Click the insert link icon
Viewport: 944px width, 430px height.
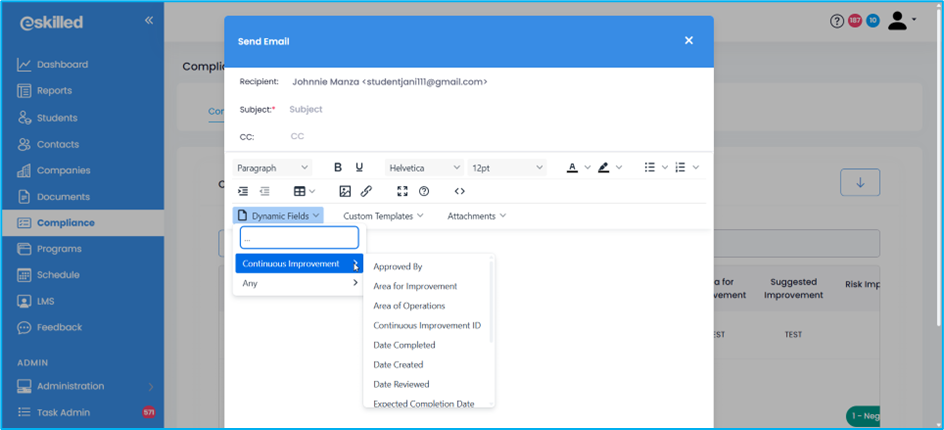click(366, 191)
